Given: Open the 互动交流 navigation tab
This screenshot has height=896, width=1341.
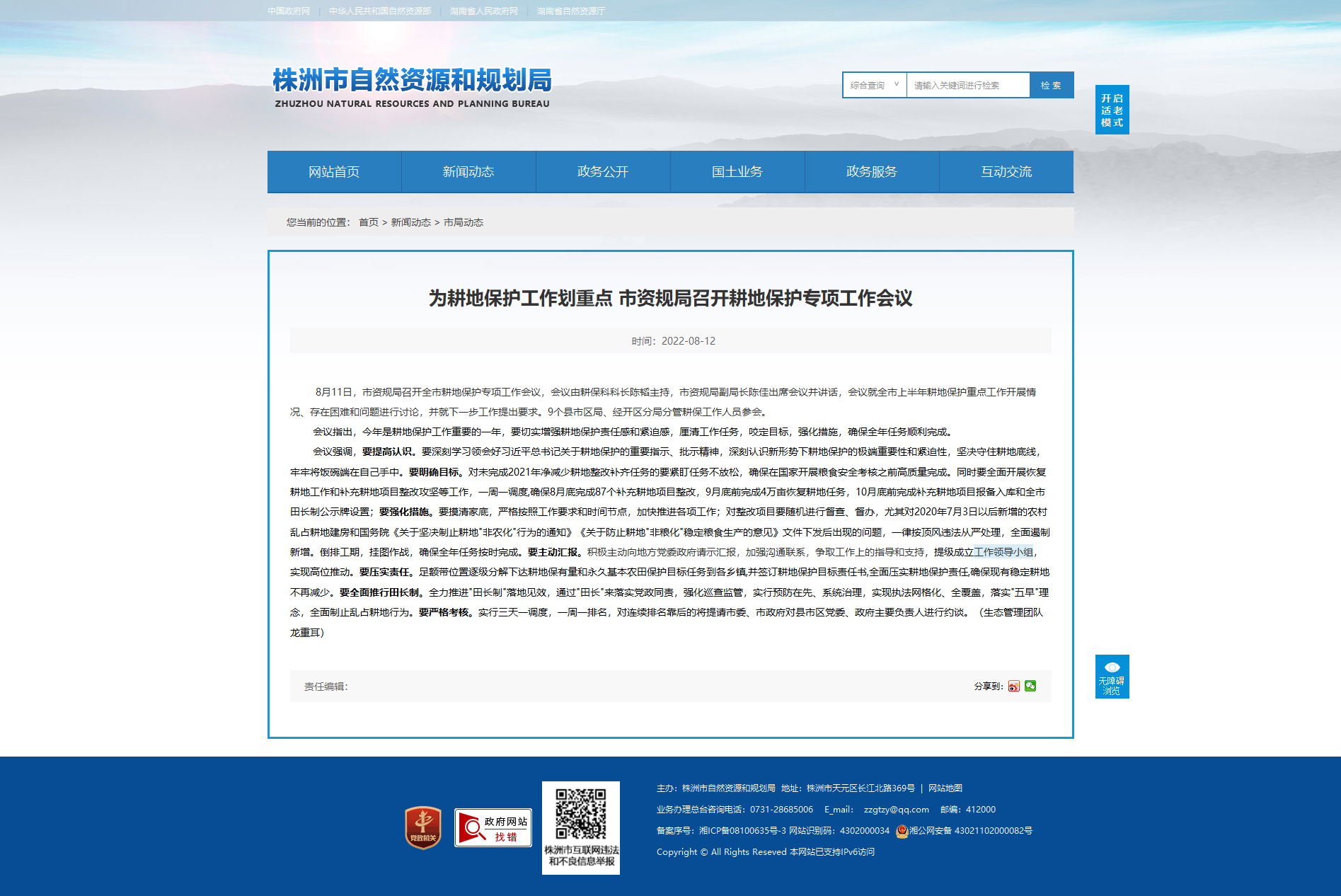Looking at the screenshot, I should point(1006,171).
